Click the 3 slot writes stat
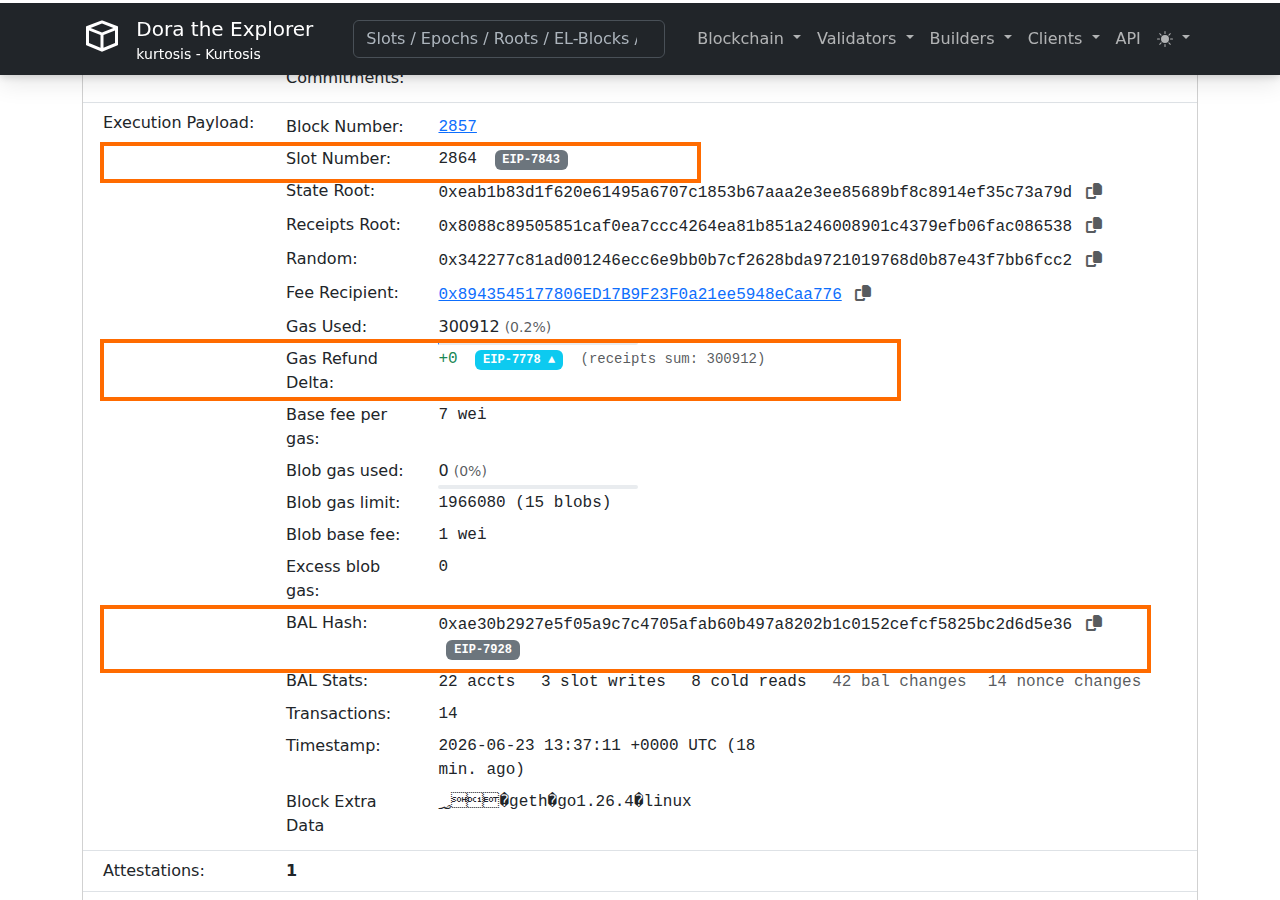1280x900 pixels. (603, 681)
